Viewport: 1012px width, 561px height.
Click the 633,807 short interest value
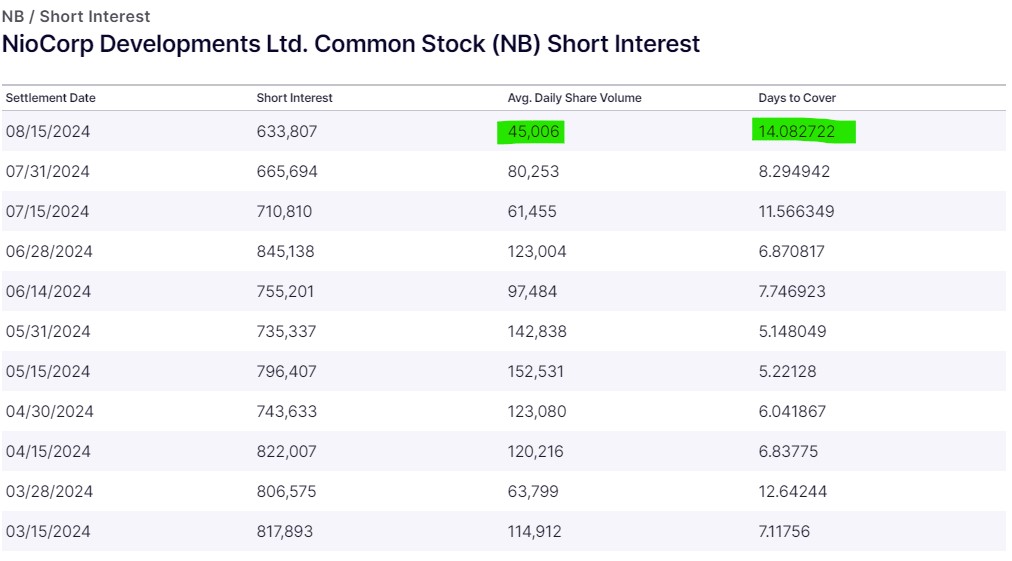click(x=287, y=131)
